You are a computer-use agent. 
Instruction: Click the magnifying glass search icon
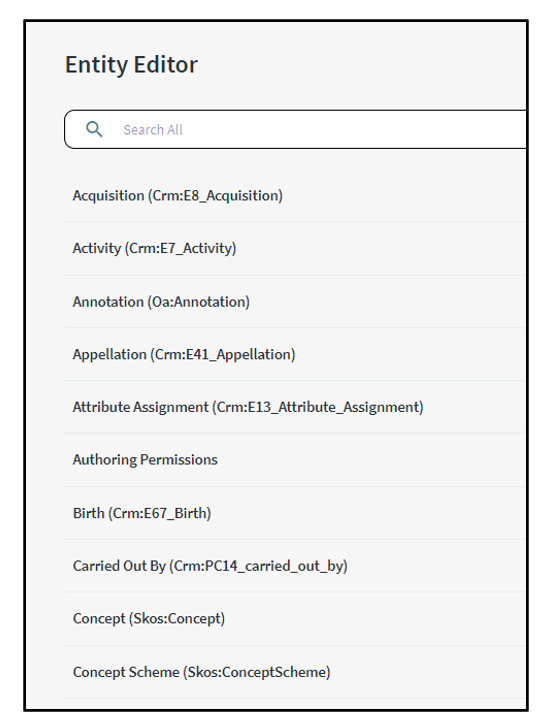(x=94, y=129)
